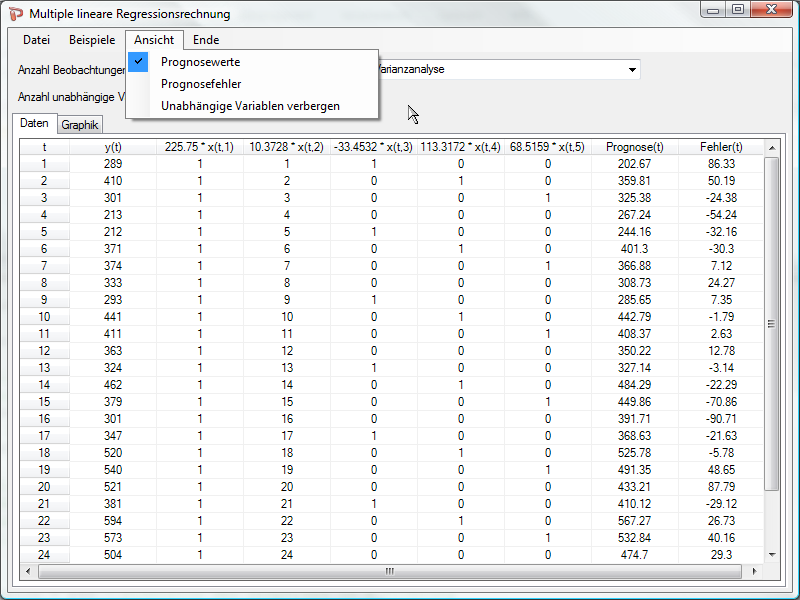Close the open Ansicht menu

coord(154,40)
